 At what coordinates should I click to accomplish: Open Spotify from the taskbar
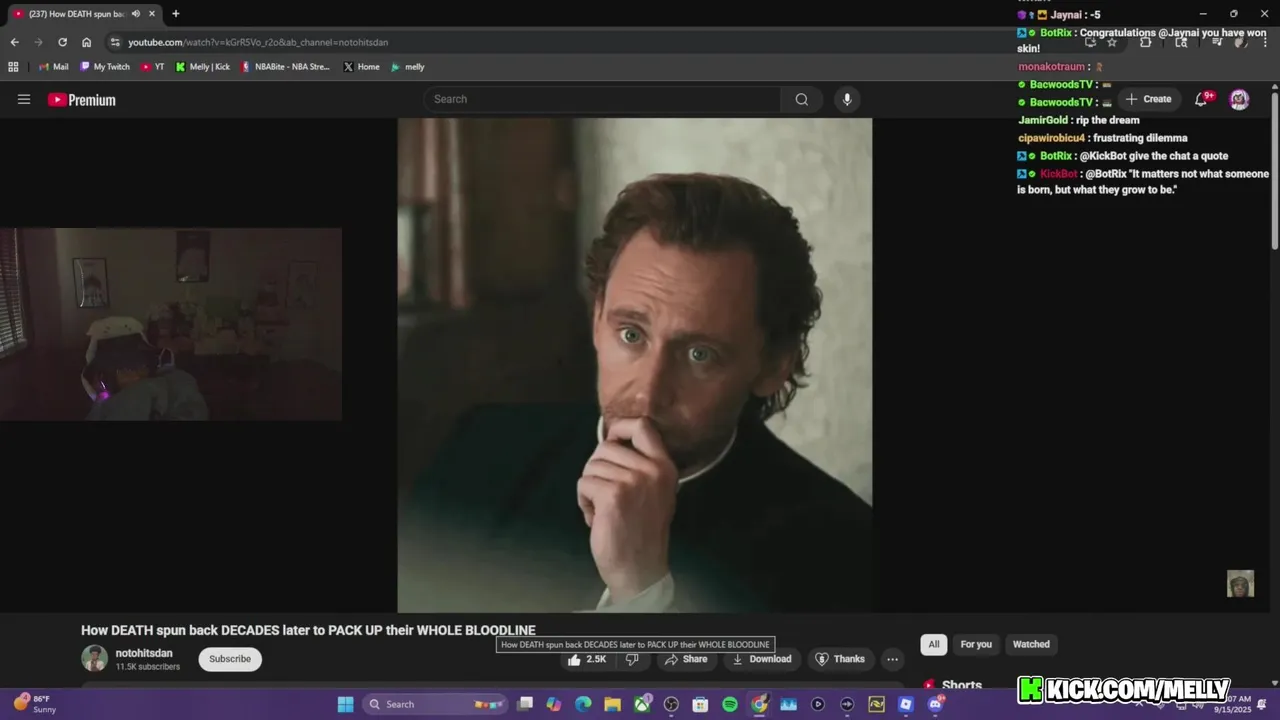tap(730, 704)
